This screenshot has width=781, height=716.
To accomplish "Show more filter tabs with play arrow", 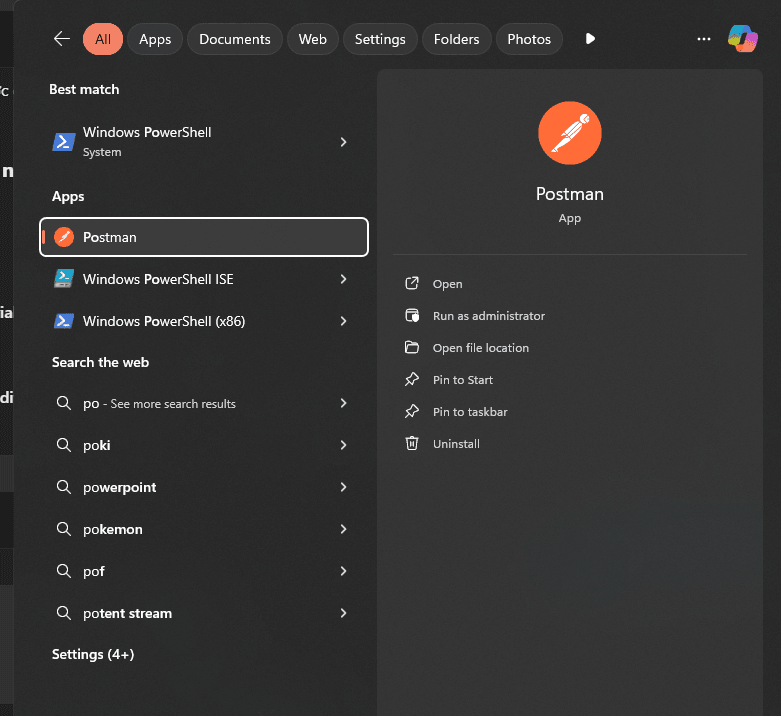I will tap(590, 39).
